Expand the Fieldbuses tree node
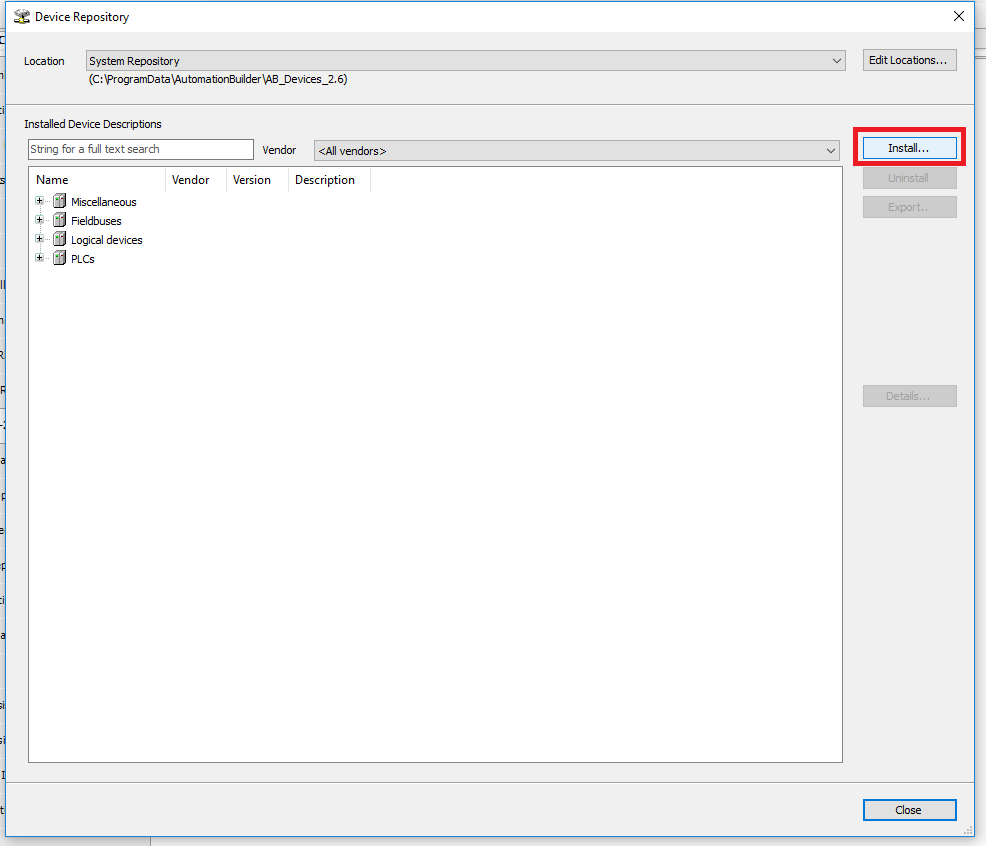 [x=40, y=220]
